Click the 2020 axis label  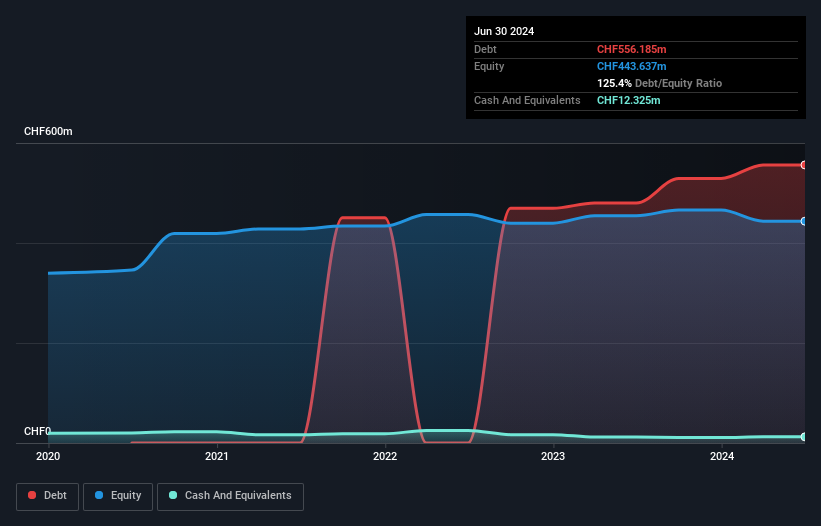tap(48, 456)
